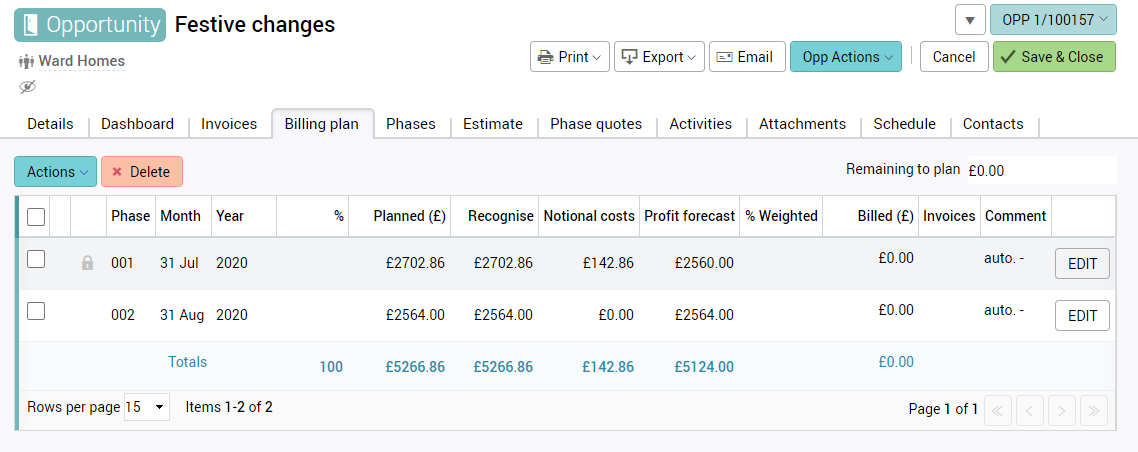The height and width of the screenshot is (452, 1138).
Task: Click the hidden-eye visibility icon
Action: (x=27, y=87)
